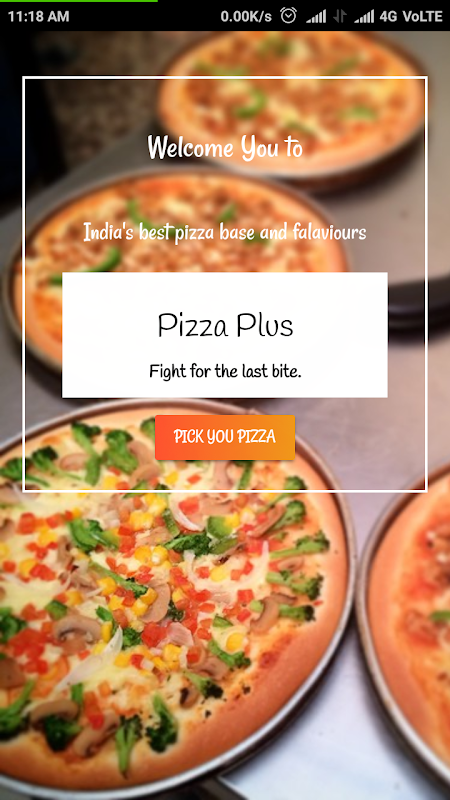Tap the alarm clock status icon
The image size is (450, 800).
288,16
